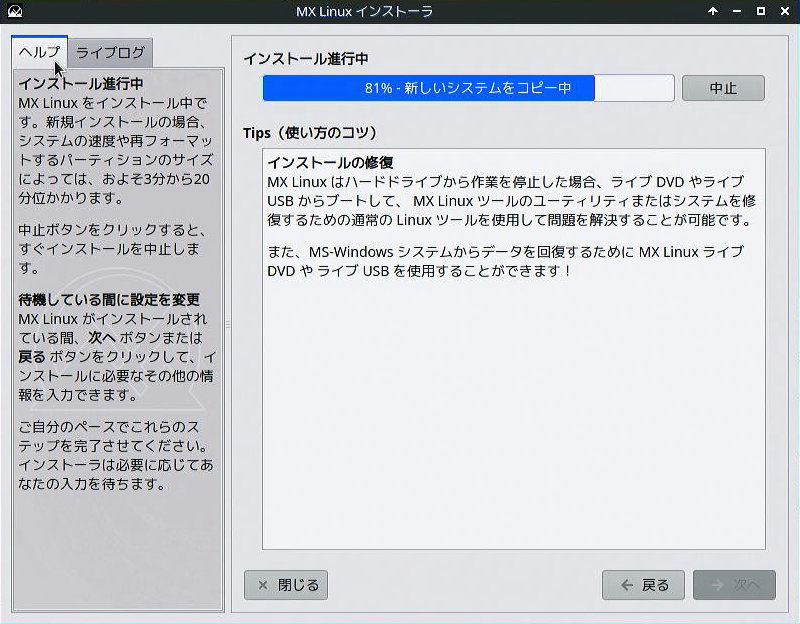Click the splitter handle between help and main panel
This screenshot has height=624, width=800.
[x=228, y=325]
